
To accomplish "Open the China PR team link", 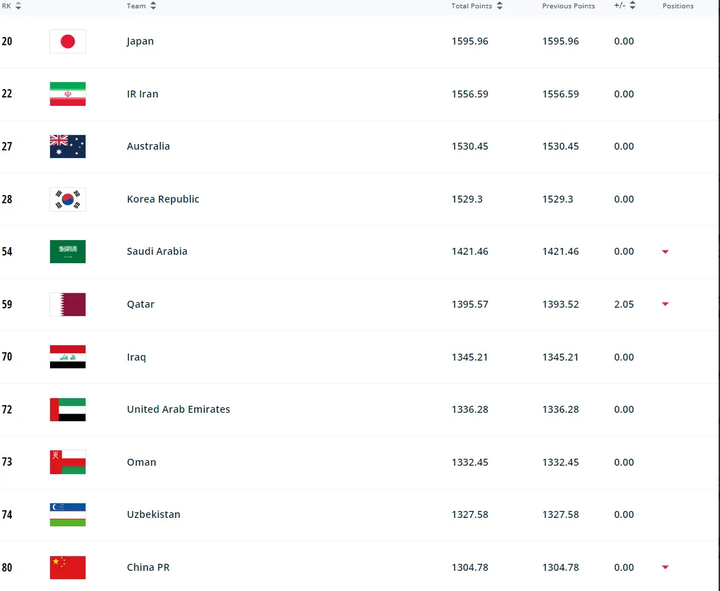I will coord(148,567).
